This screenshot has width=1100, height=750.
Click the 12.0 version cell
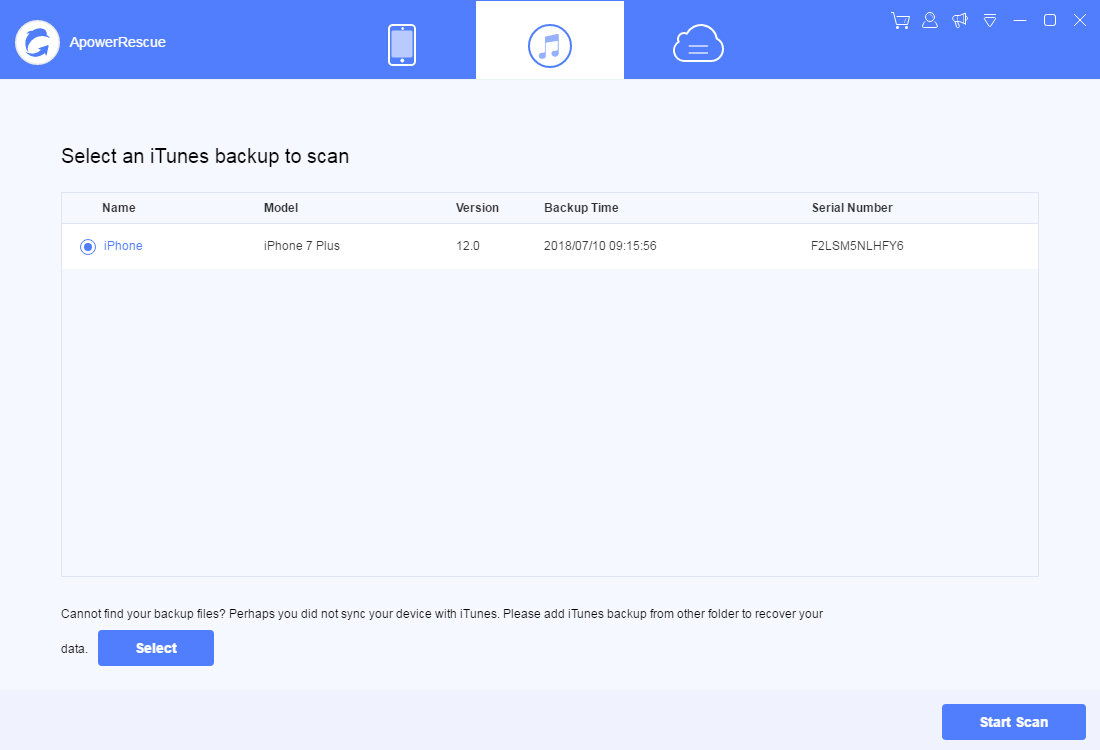pos(468,246)
